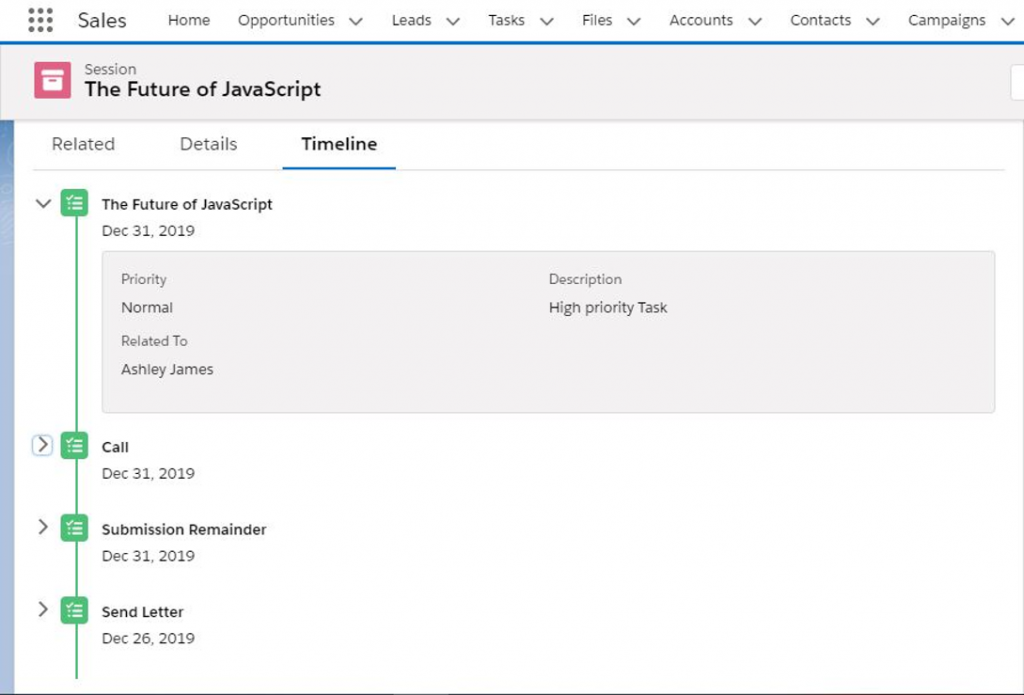
Task: Open the Opportunities dropdown arrow
Action: pyautogui.click(x=356, y=21)
